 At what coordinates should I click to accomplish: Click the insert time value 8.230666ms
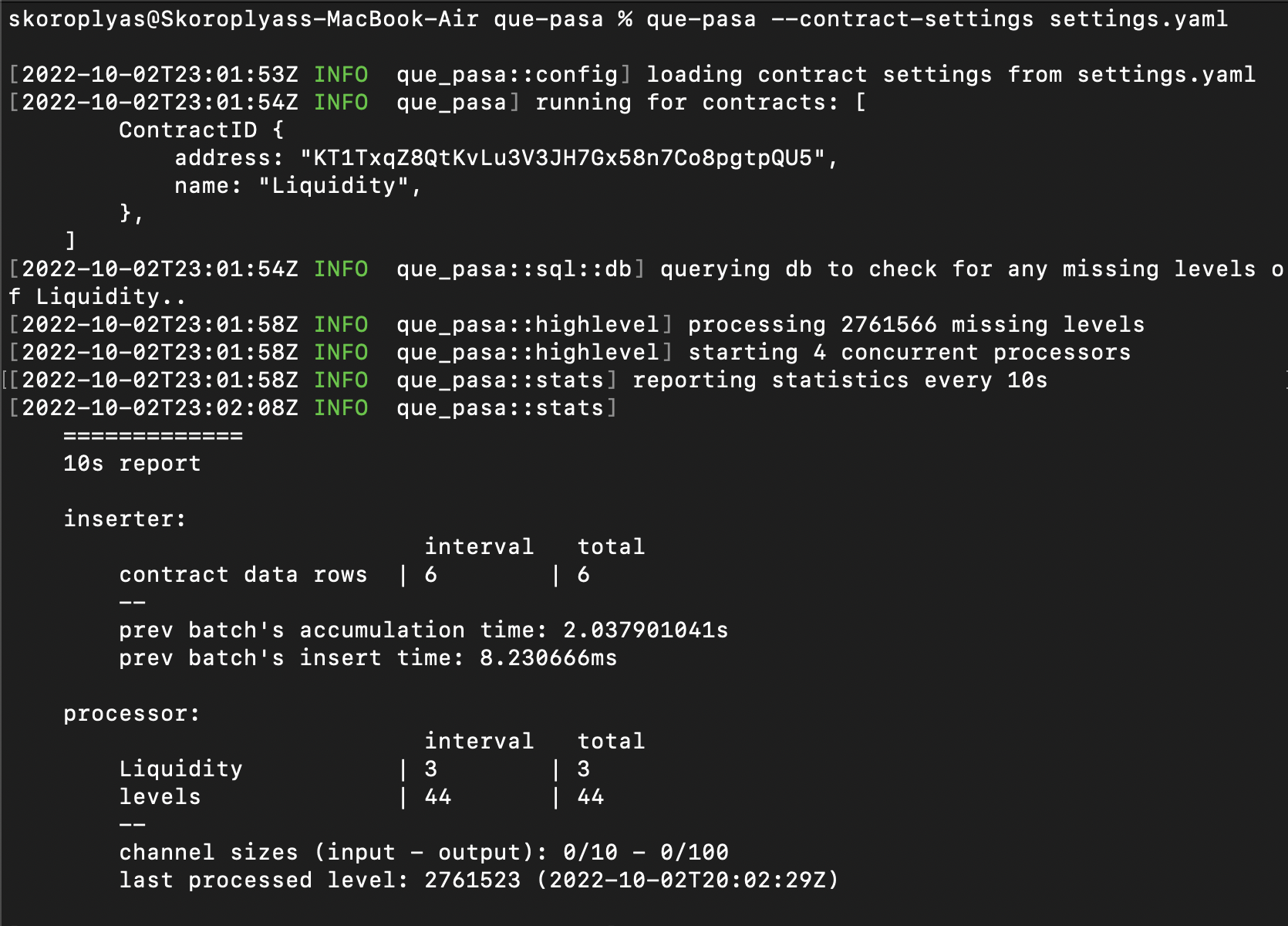(548, 658)
